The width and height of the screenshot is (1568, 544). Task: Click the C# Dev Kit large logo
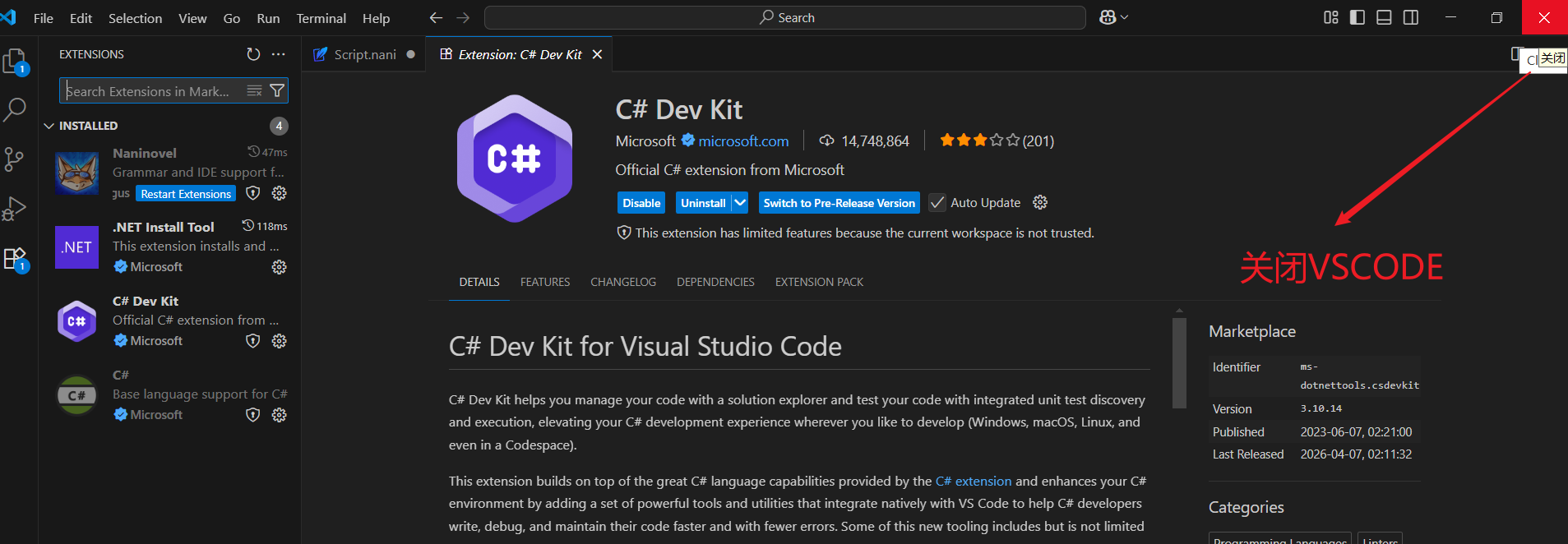tap(515, 159)
